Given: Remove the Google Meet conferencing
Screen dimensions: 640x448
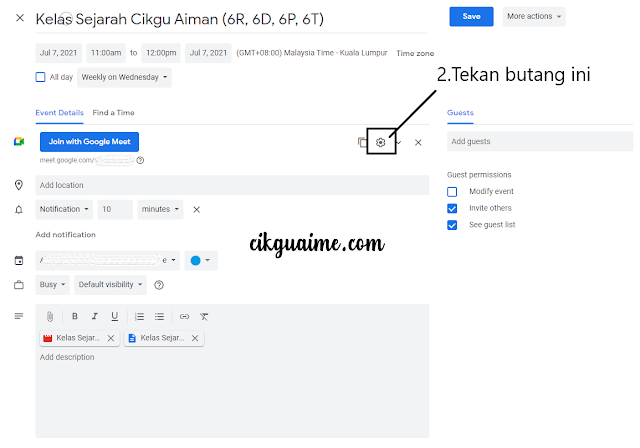Looking at the screenshot, I should (418, 142).
